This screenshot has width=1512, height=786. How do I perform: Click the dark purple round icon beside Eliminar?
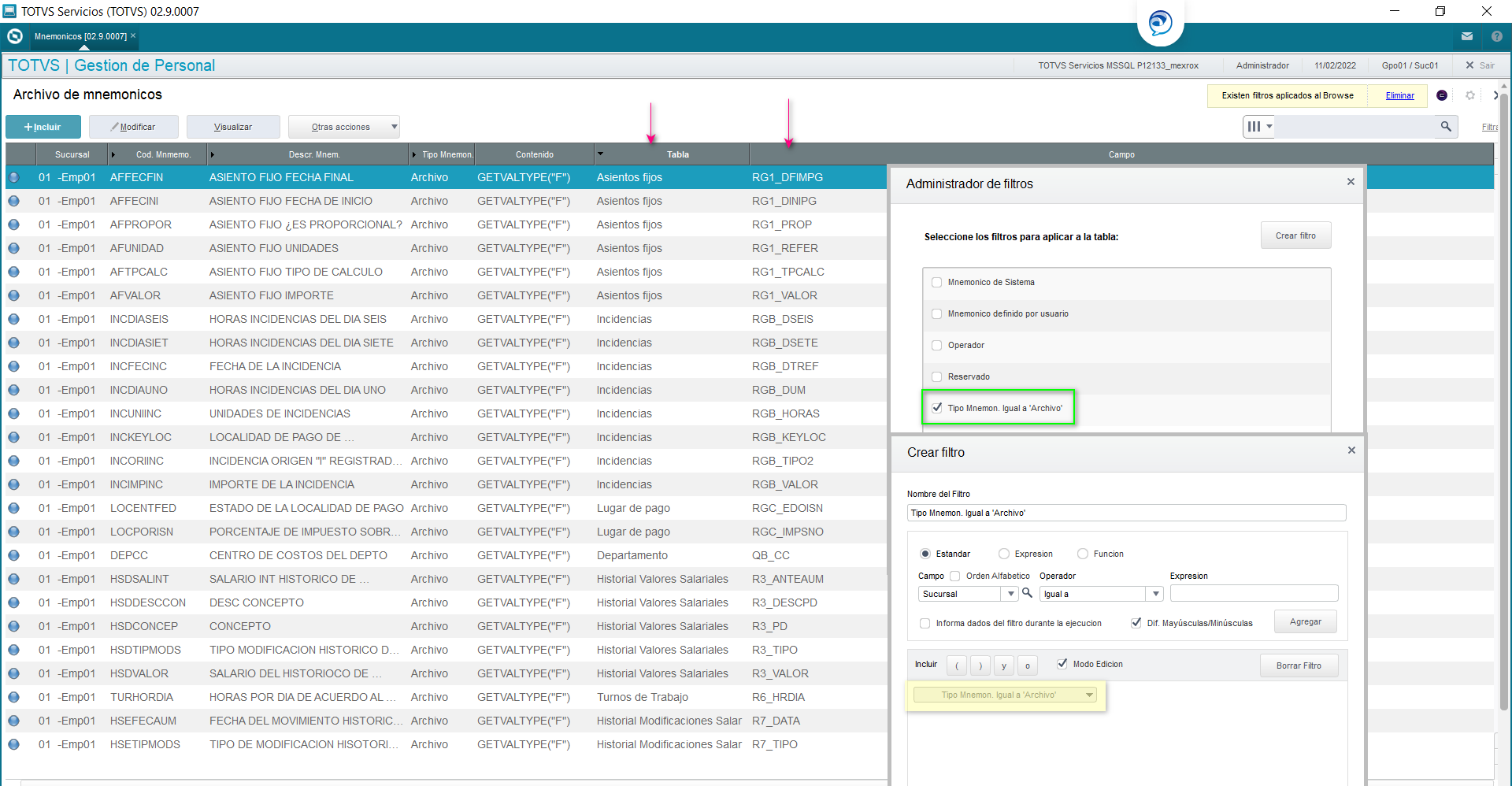pyautogui.click(x=1441, y=95)
